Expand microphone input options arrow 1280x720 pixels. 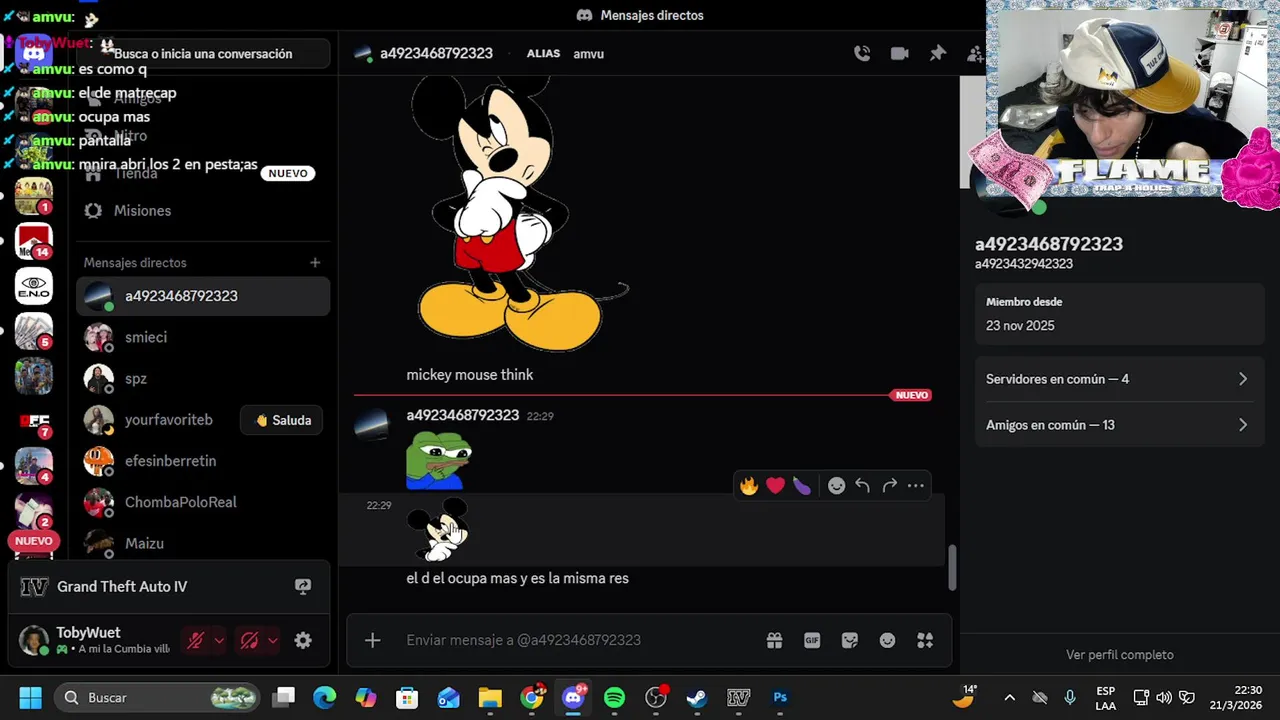219,641
